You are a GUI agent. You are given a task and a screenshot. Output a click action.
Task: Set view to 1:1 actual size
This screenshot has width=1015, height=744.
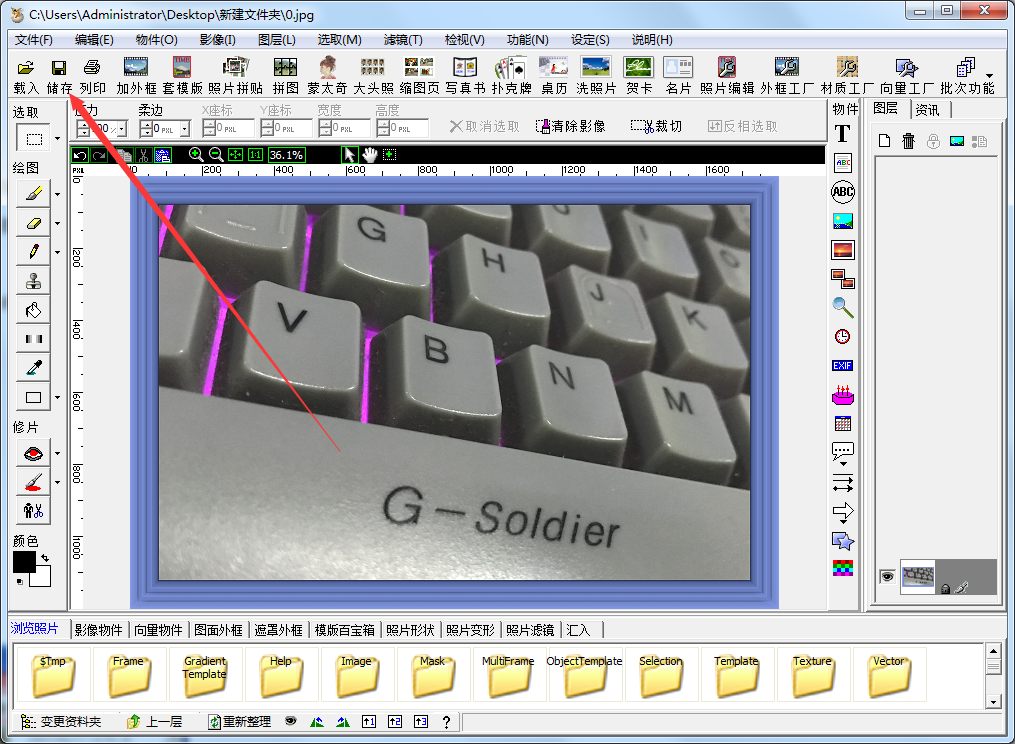(256, 155)
